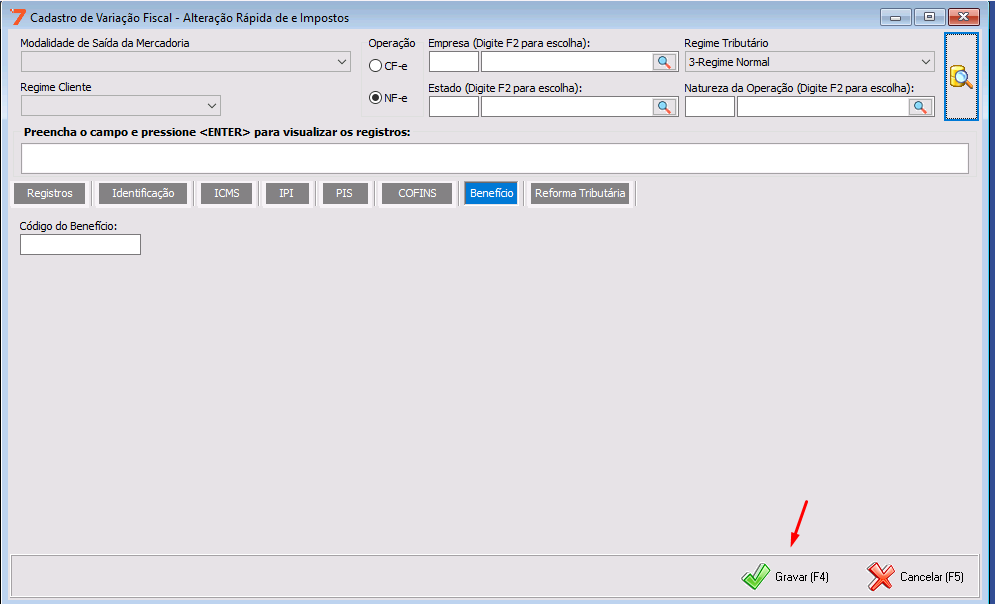Open the Reforma Tributária tab
Screen dimensions: 995x604
point(580,193)
